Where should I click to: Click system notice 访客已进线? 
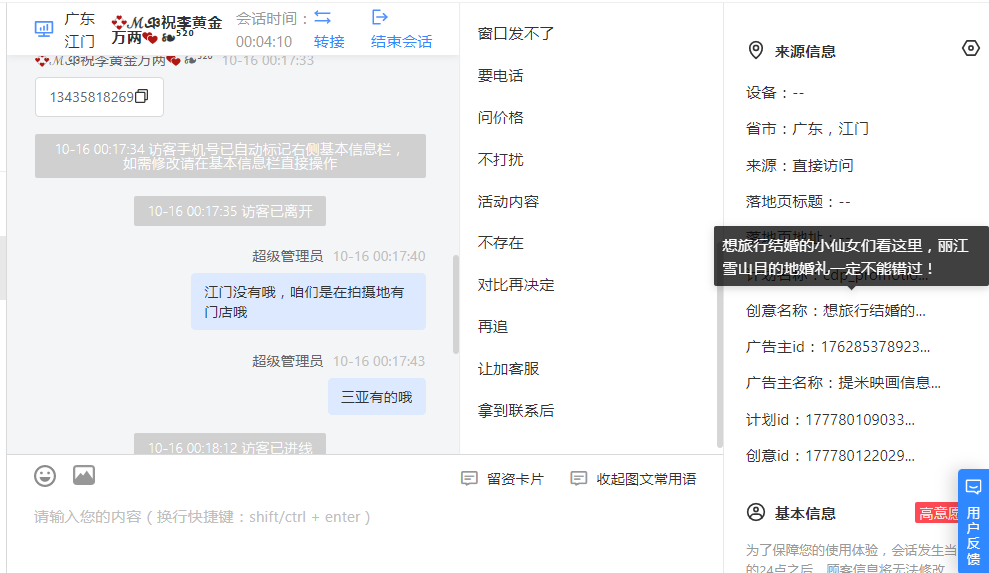(230, 445)
